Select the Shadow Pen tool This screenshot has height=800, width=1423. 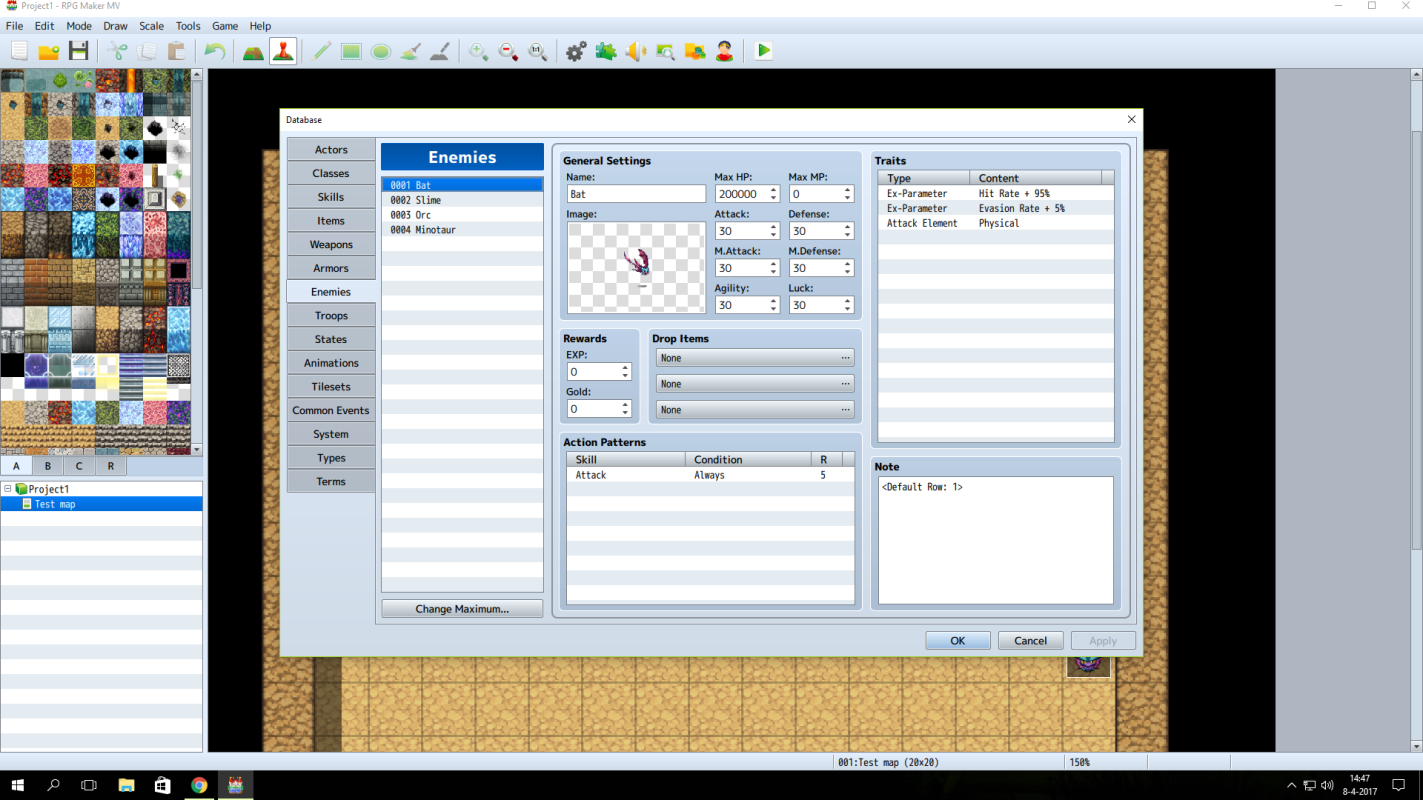click(x=440, y=51)
